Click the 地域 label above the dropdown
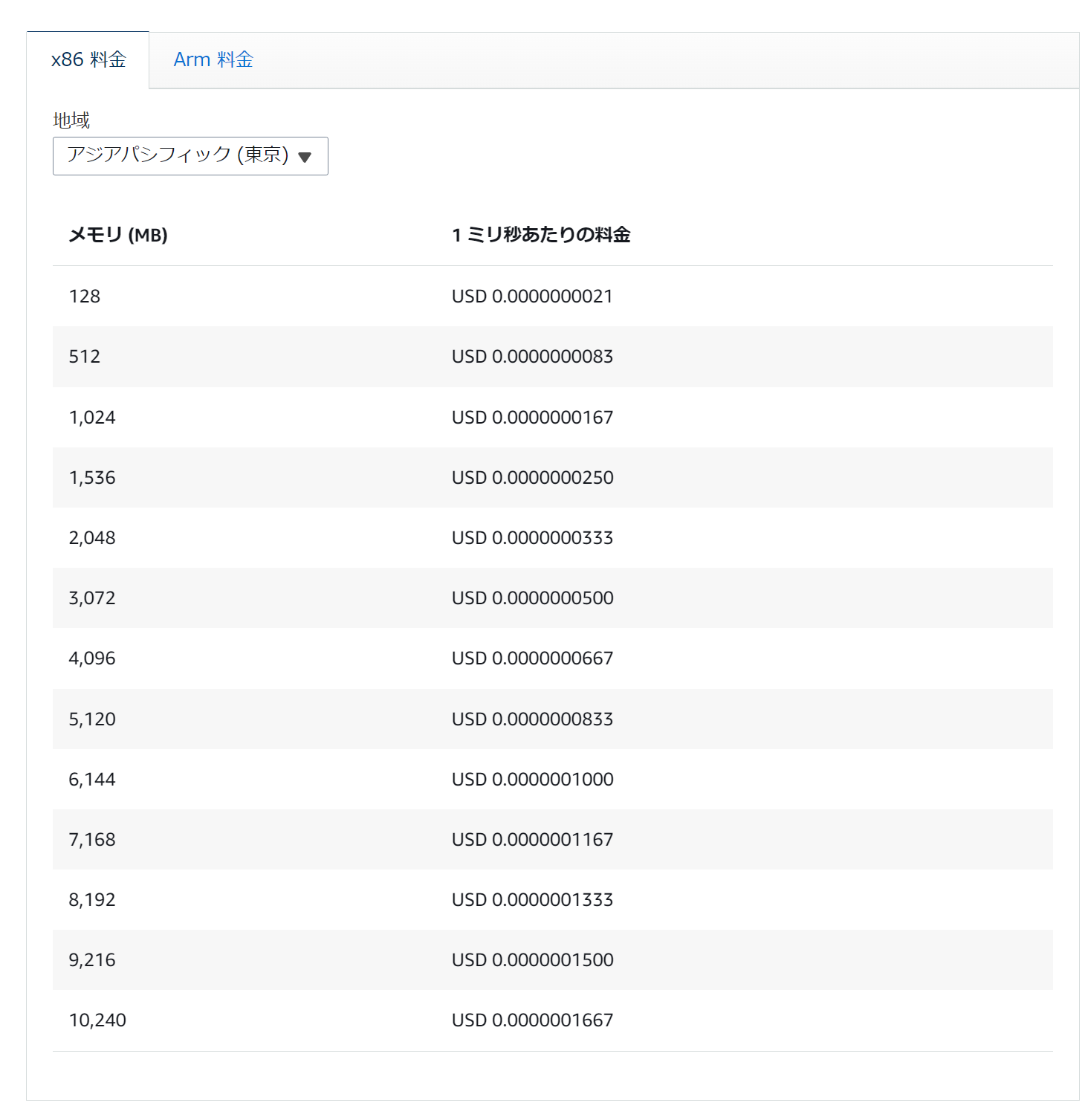The height and width of the screenshot is (1120, 1085). (x=71, y=120)
